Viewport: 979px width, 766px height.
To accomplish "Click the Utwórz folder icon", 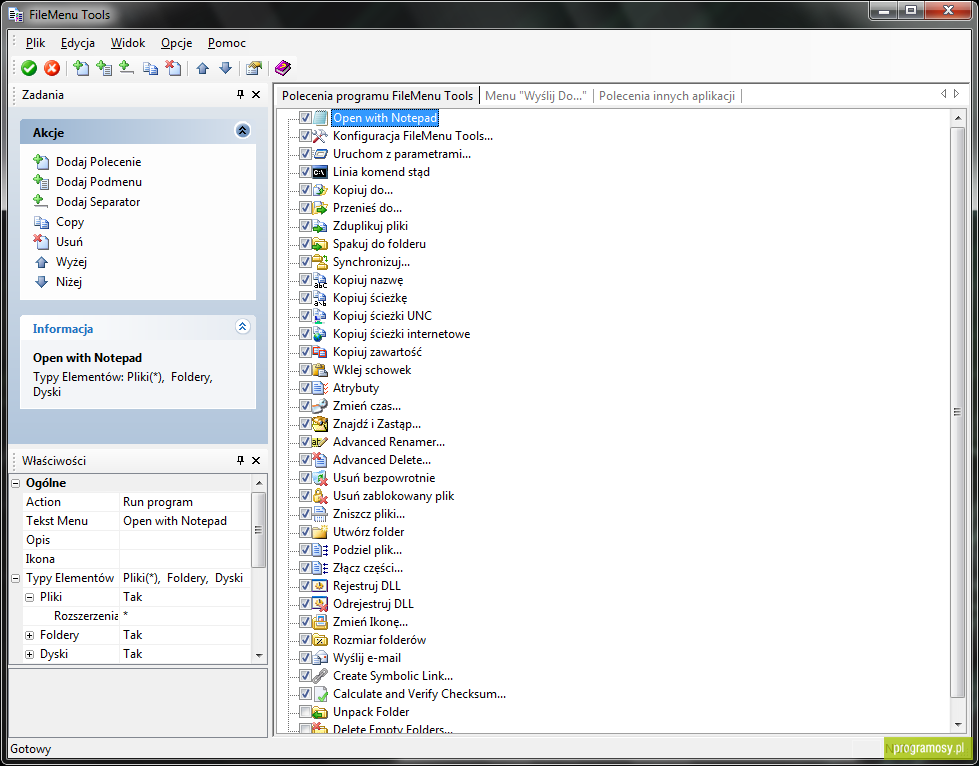I will pyautogui.click(x=320, y=532).
